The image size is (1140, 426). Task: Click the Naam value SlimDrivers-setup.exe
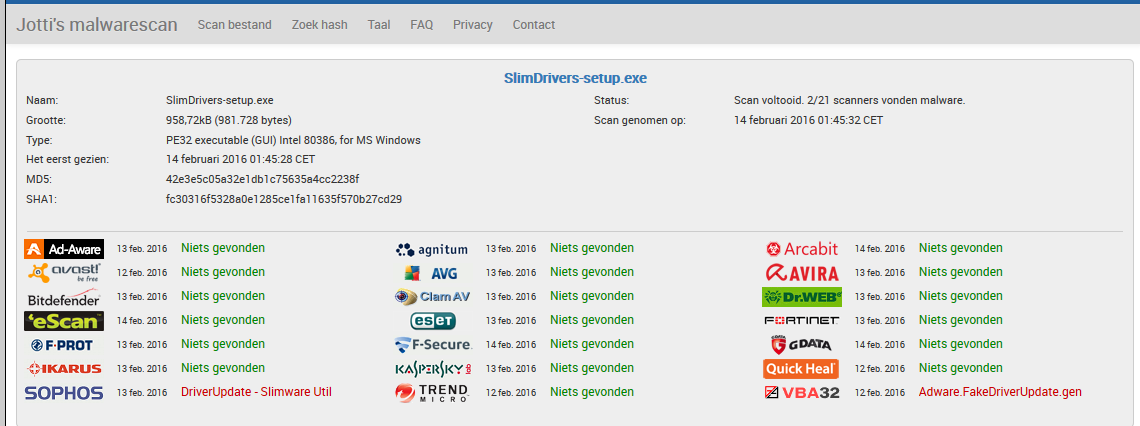(220, 100)
